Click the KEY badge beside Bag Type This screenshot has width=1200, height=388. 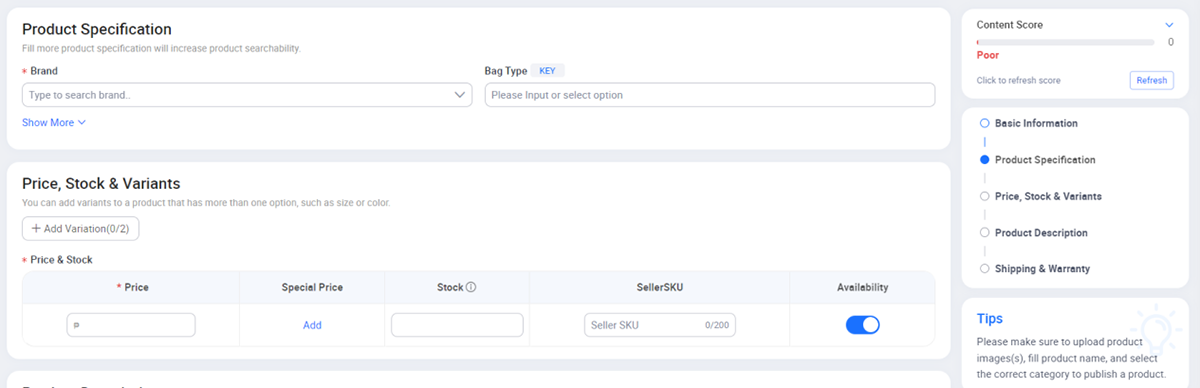click(x=547, y=71)
